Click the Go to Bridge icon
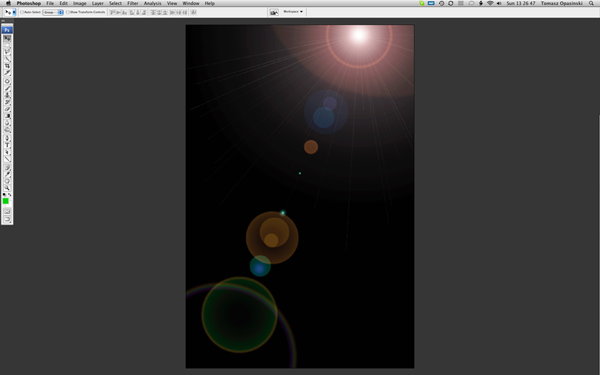Image resolution: width=600 pixels, height=375 pixels. [x=274, y=12]
